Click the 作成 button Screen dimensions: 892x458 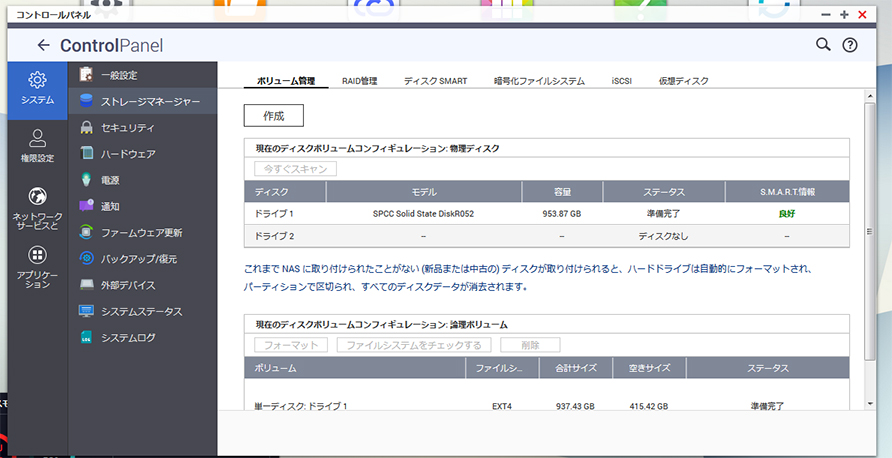tap(273, 116)
